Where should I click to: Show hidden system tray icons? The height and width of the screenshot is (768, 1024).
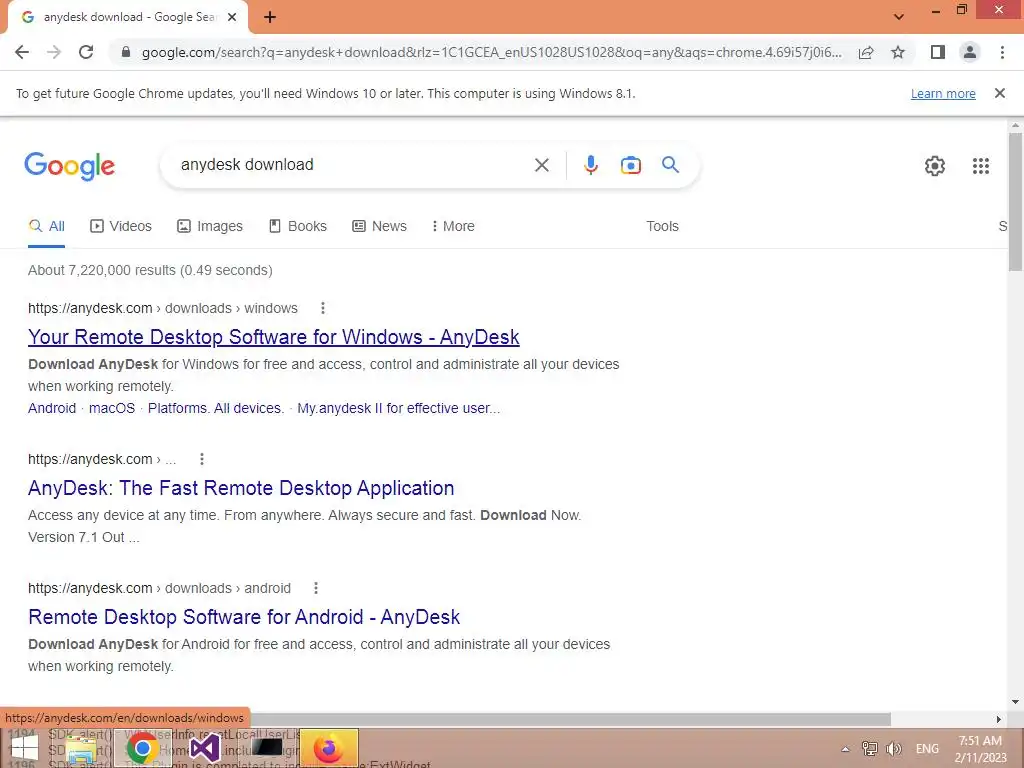click(845, 749)
